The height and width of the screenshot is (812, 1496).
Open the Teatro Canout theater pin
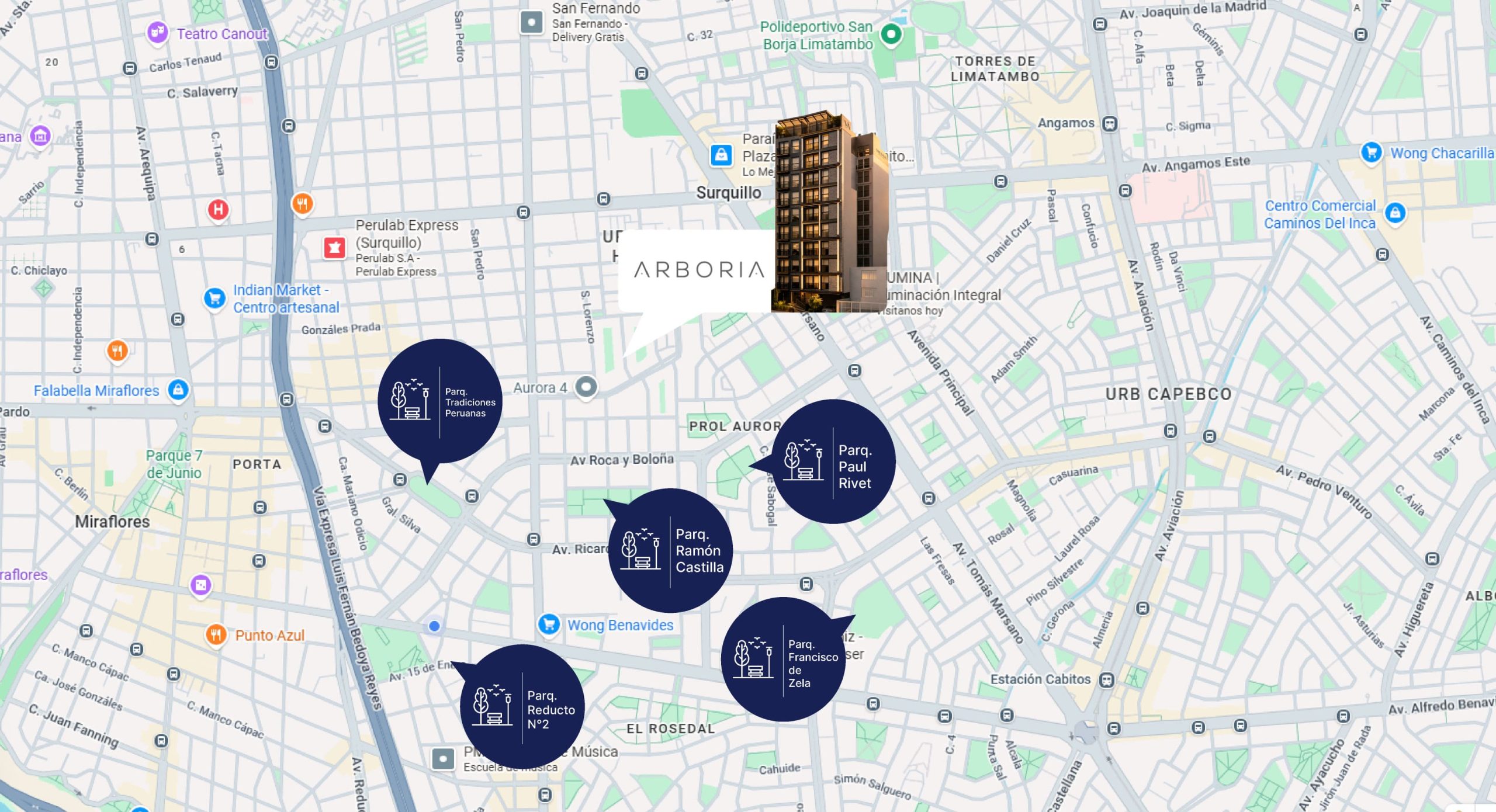click(157, 32)
